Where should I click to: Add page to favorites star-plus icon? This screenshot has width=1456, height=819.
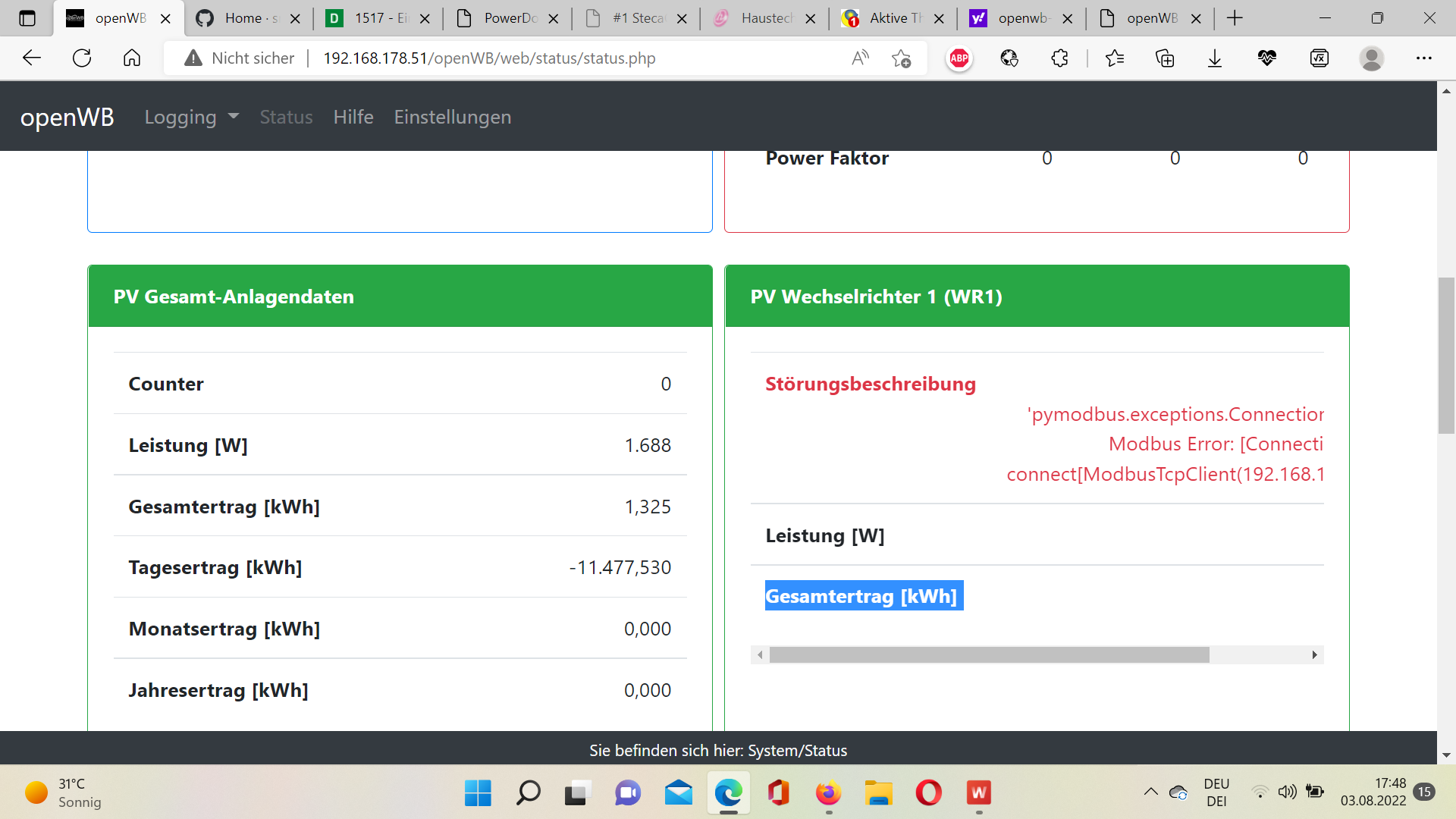tap(902, 58)
